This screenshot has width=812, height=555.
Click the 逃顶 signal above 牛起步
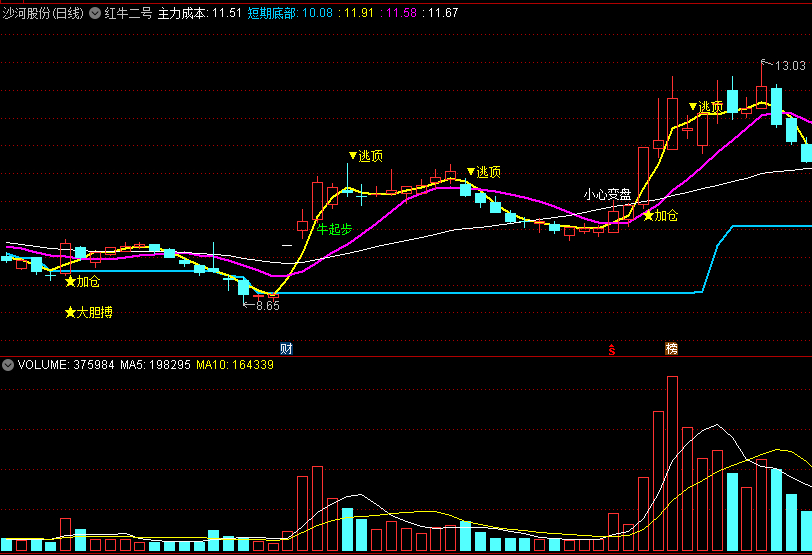coord(366,156)
